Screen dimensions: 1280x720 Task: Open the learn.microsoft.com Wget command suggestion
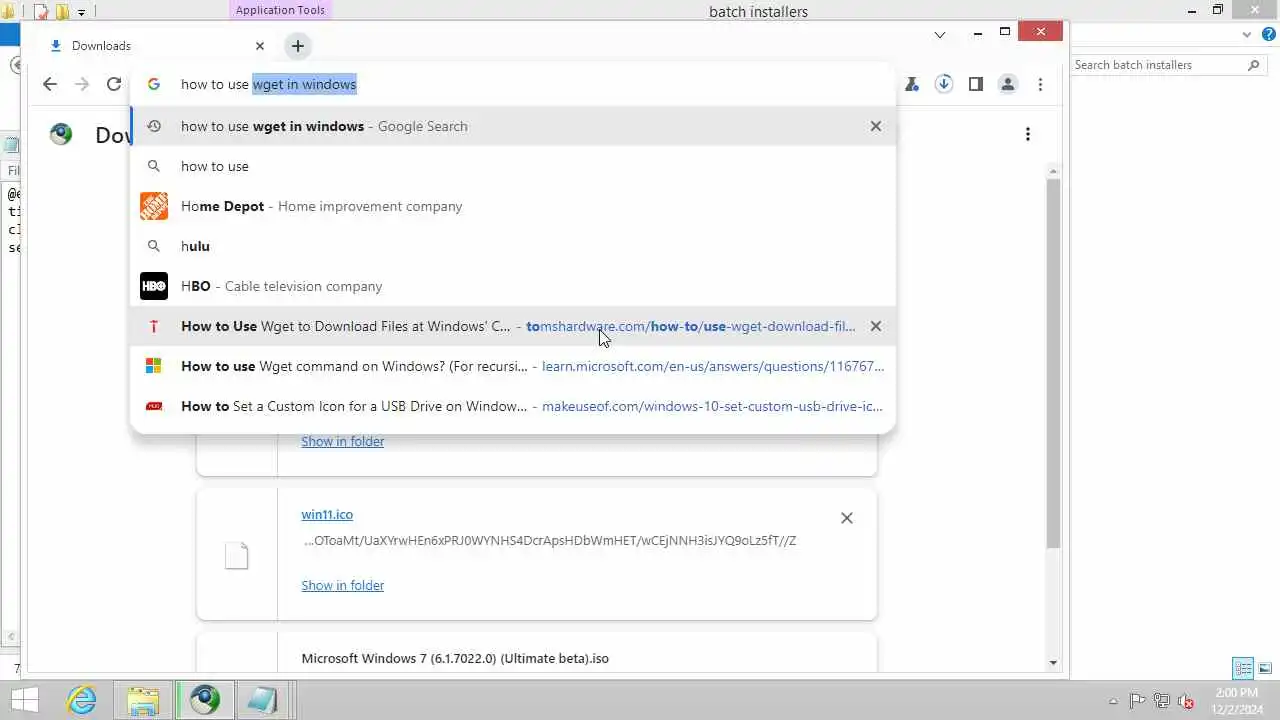[513, 366]
